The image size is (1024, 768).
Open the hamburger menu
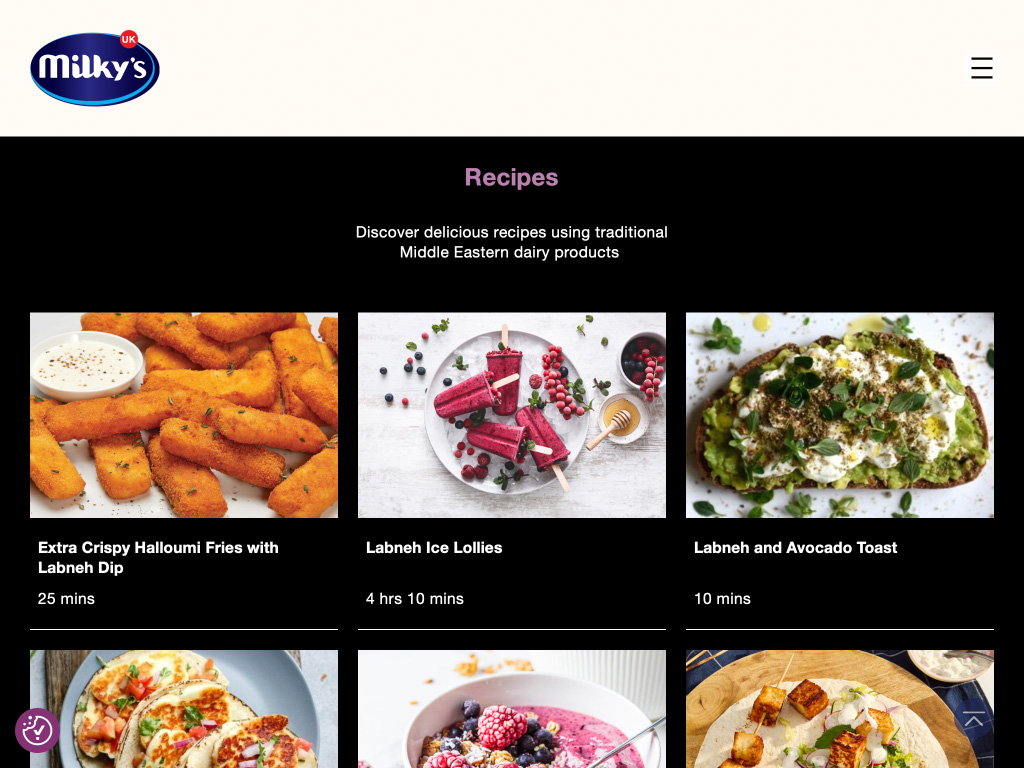(x=981, y=68)
